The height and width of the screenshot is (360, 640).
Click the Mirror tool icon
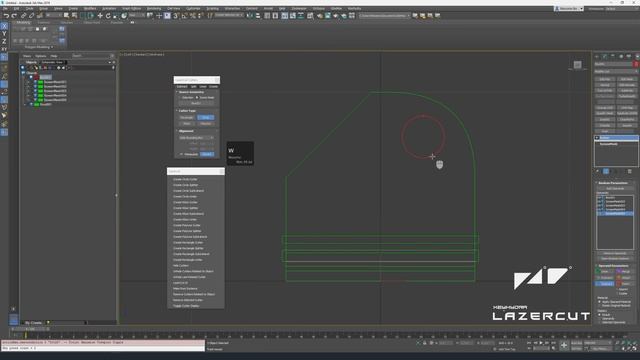[250, 16]
